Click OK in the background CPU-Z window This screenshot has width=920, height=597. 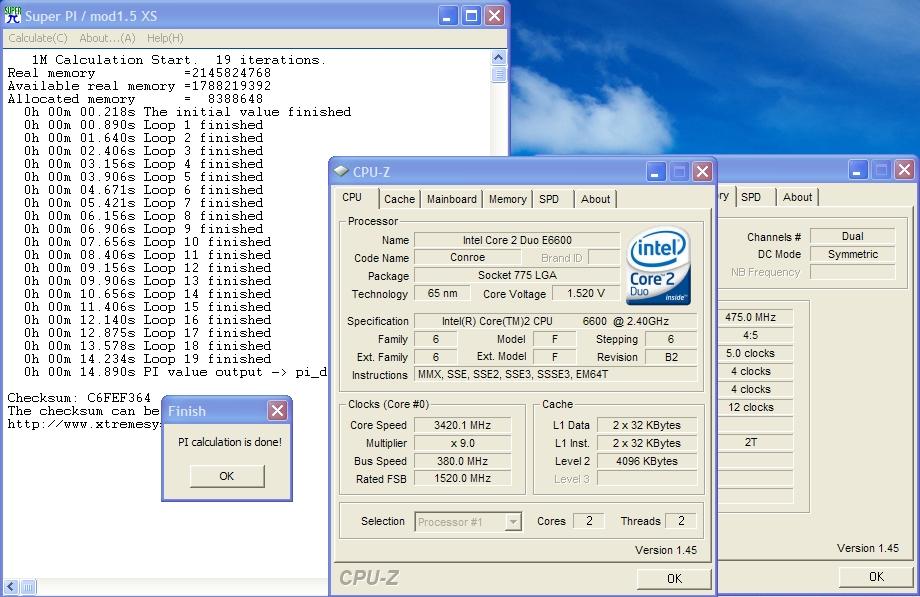[877, 576]
